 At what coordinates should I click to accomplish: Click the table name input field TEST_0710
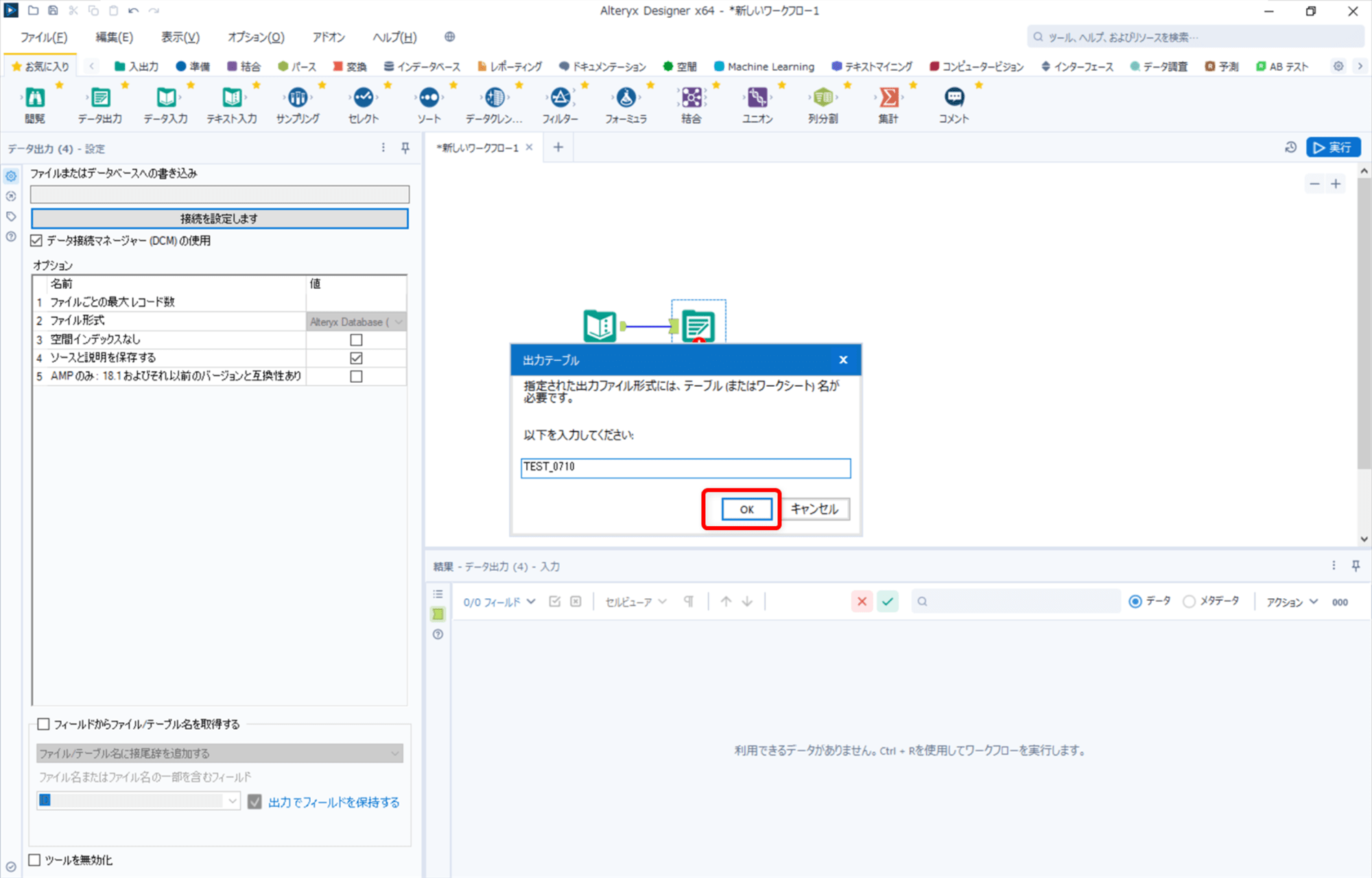685,468
